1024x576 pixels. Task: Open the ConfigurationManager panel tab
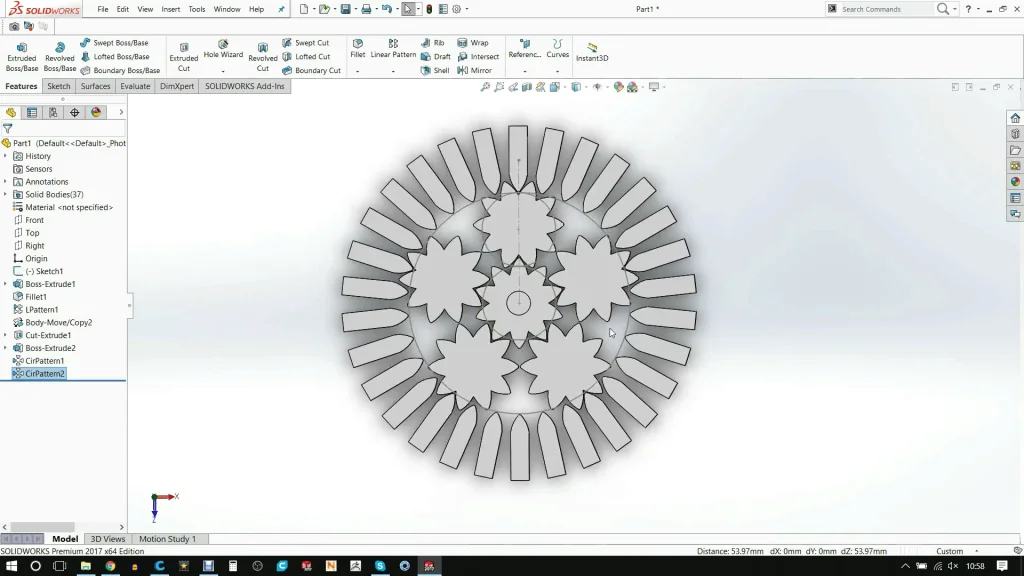coord(52,112)
